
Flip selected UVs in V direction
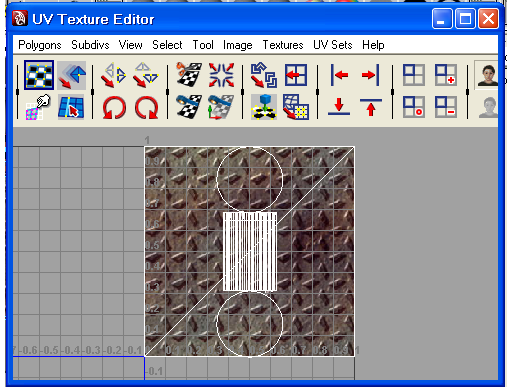(145, 75)
